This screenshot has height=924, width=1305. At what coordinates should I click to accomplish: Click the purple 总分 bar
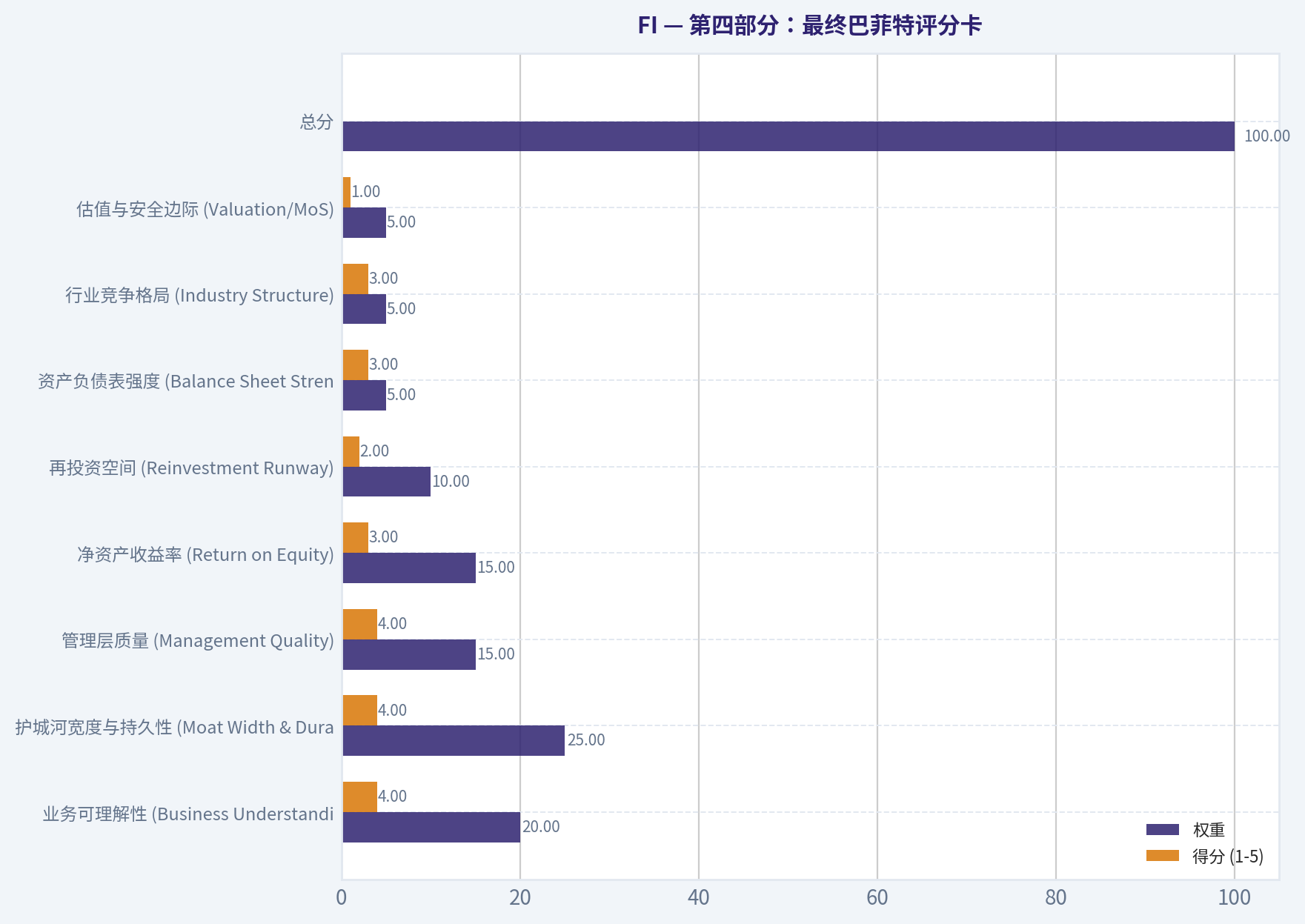tap(788, 136)
